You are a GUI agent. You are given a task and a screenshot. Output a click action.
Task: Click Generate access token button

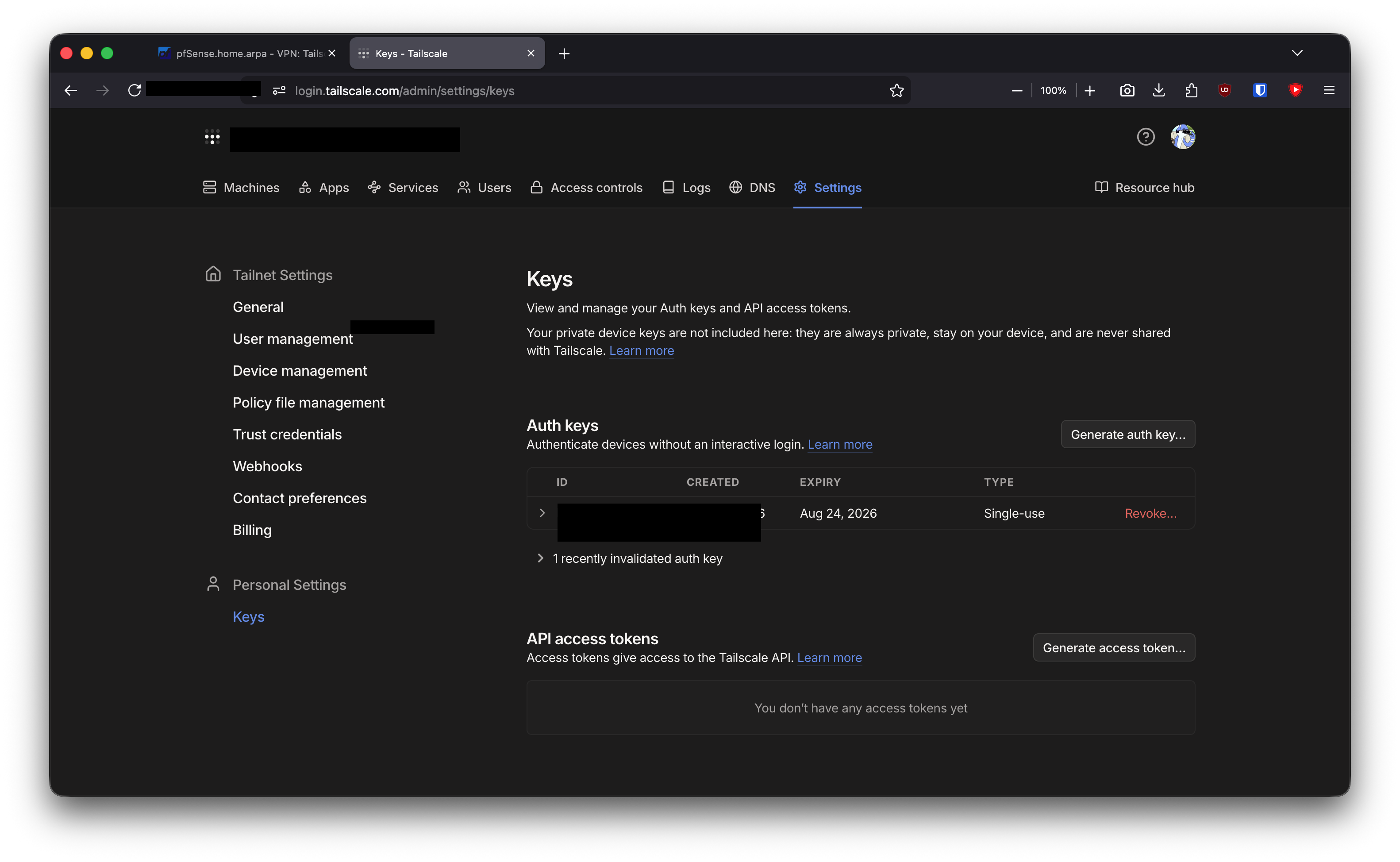coord(1114,648)
